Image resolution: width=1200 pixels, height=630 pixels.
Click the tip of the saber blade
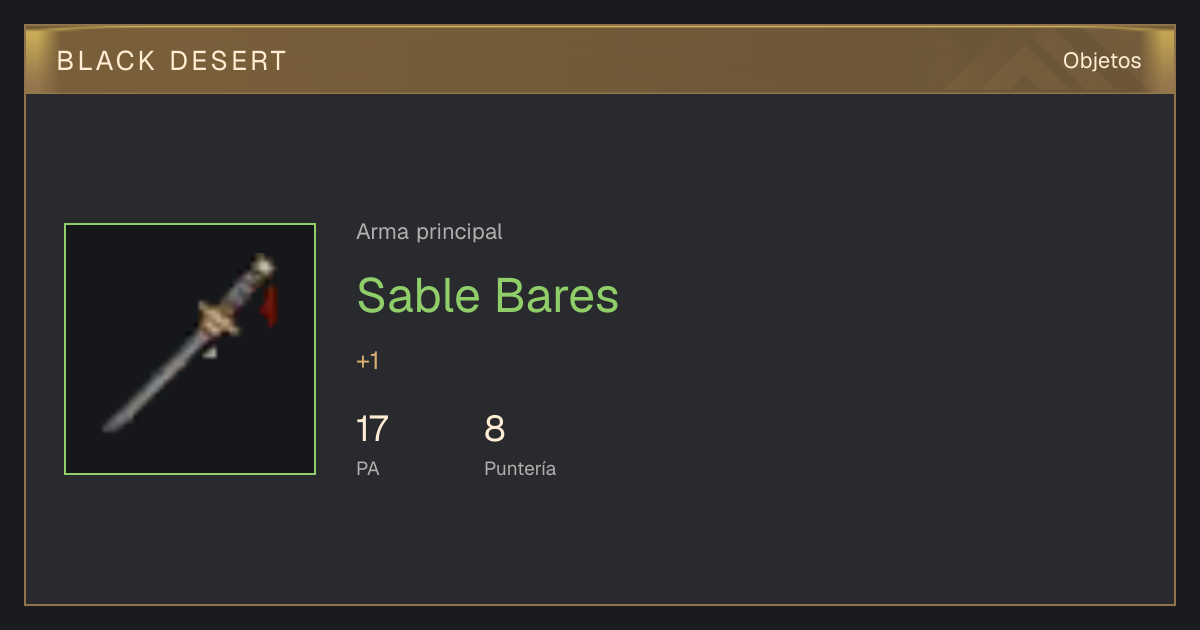coord(109,426)
